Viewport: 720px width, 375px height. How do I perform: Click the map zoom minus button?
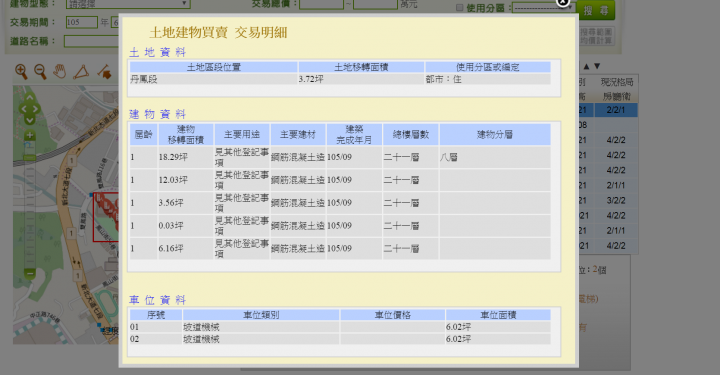[29, 274]
